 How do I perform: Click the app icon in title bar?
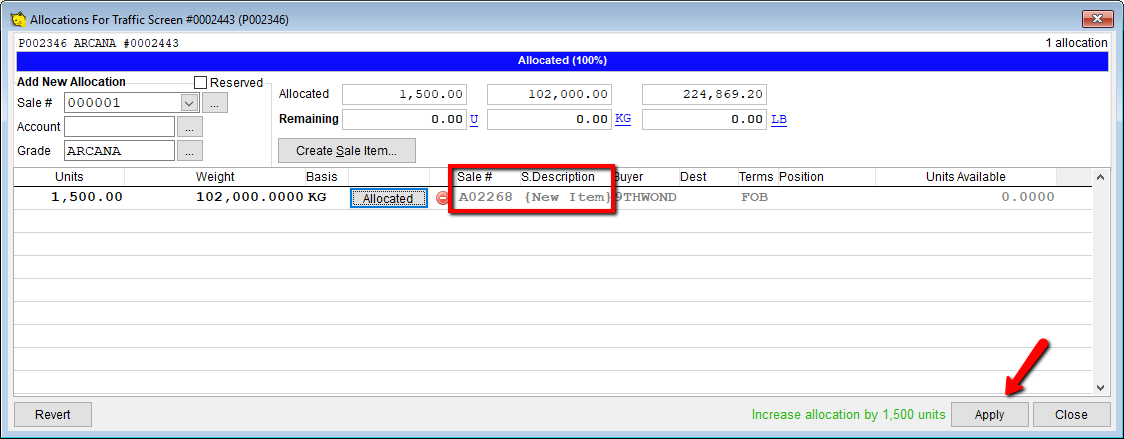(x=19, y=19)
